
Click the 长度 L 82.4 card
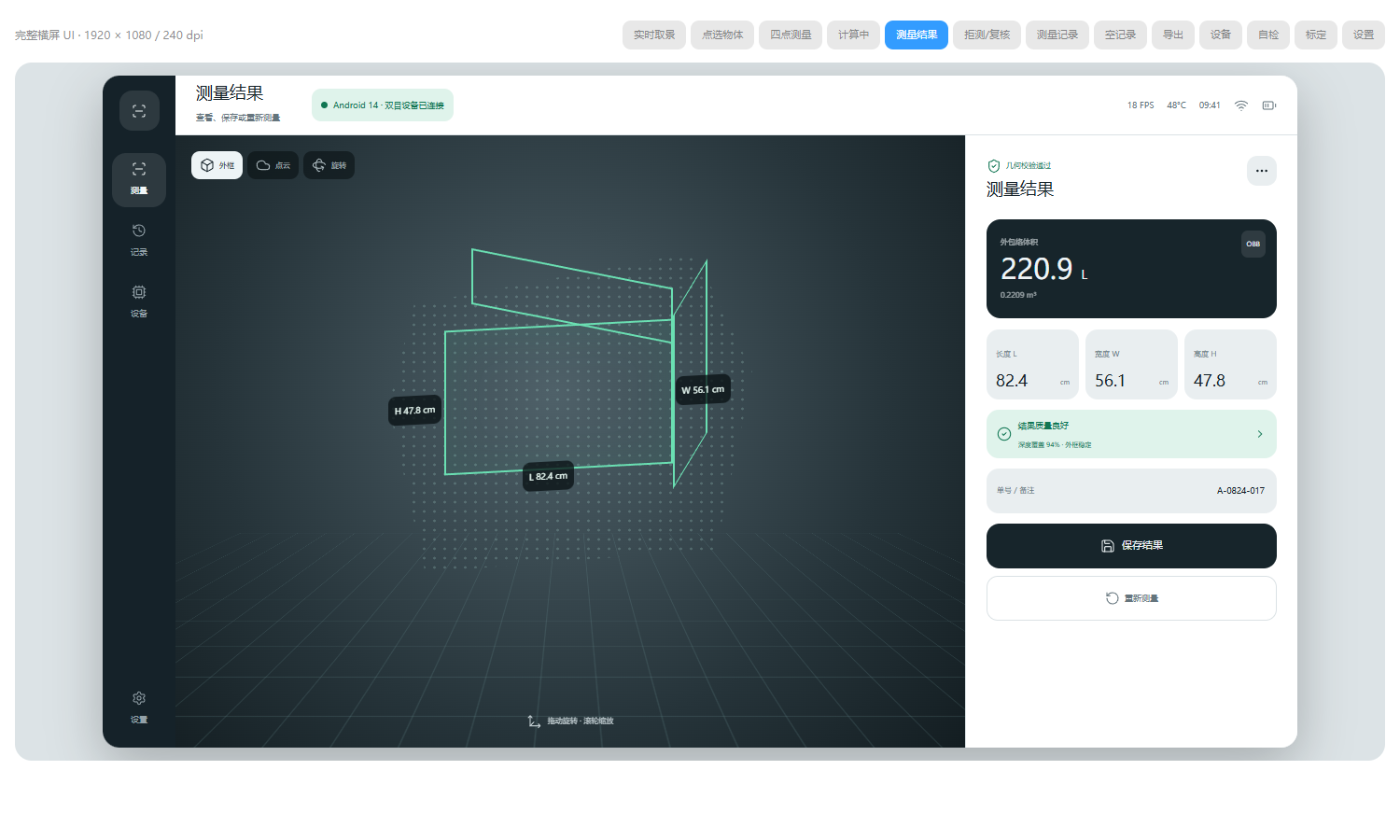pyautogui.click(x=1032, y=365)
